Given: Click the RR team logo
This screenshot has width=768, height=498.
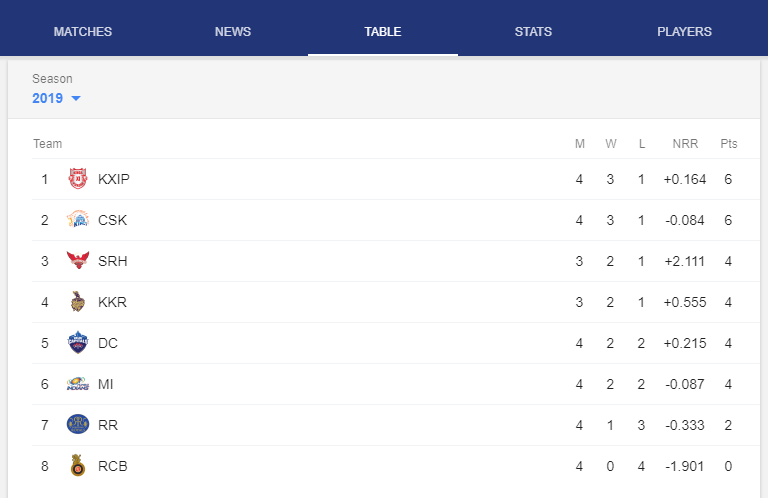Looking at the screenshot, I should [78, 425].
